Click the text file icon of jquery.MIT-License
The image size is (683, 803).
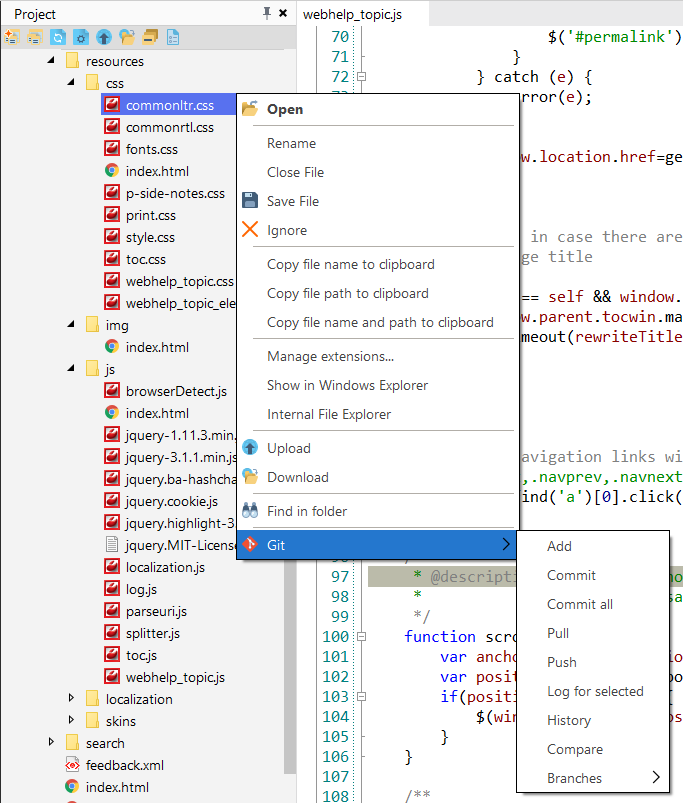click(112, 544)
